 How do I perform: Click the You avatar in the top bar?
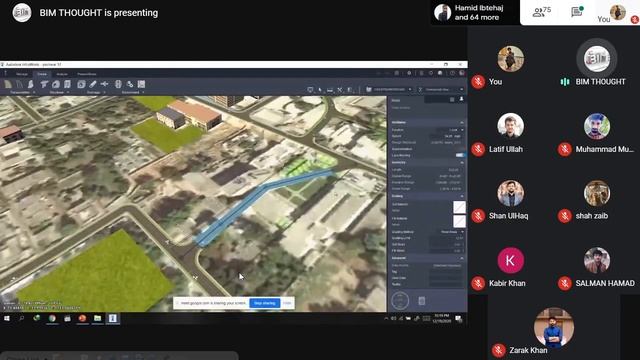point(618,12)
